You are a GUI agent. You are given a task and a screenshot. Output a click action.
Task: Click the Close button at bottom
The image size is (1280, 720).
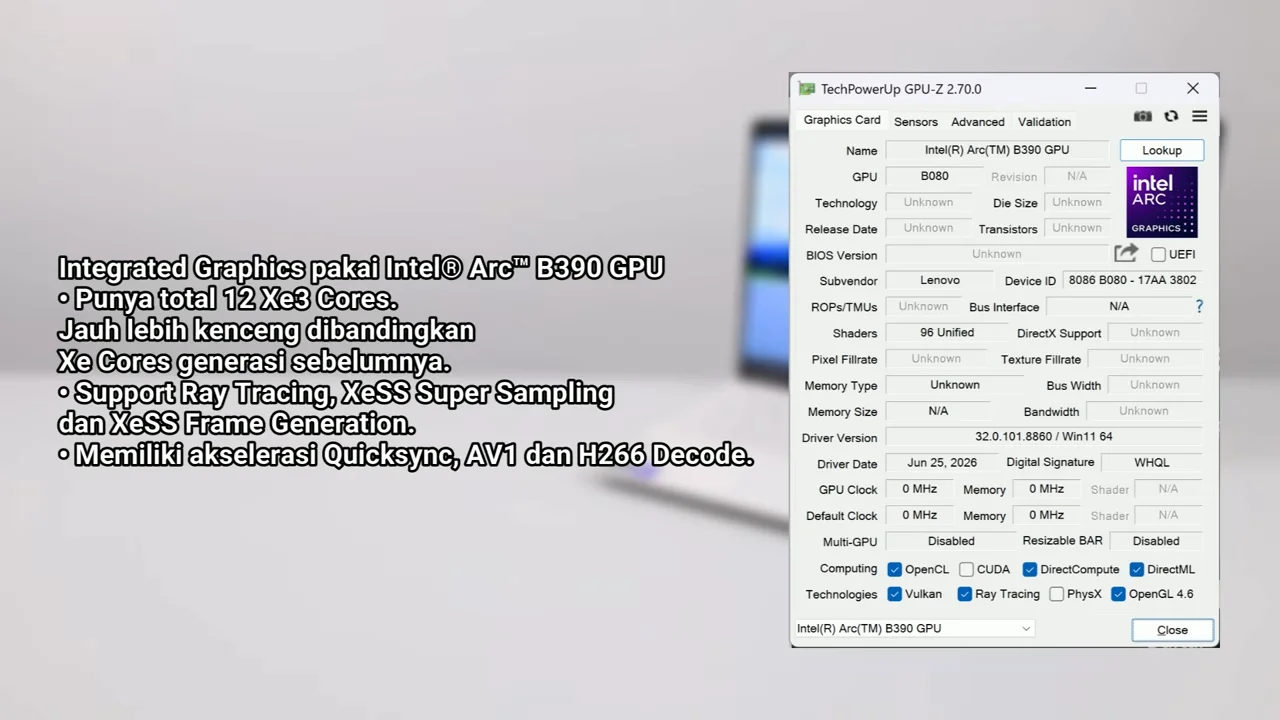(1172, 630)
